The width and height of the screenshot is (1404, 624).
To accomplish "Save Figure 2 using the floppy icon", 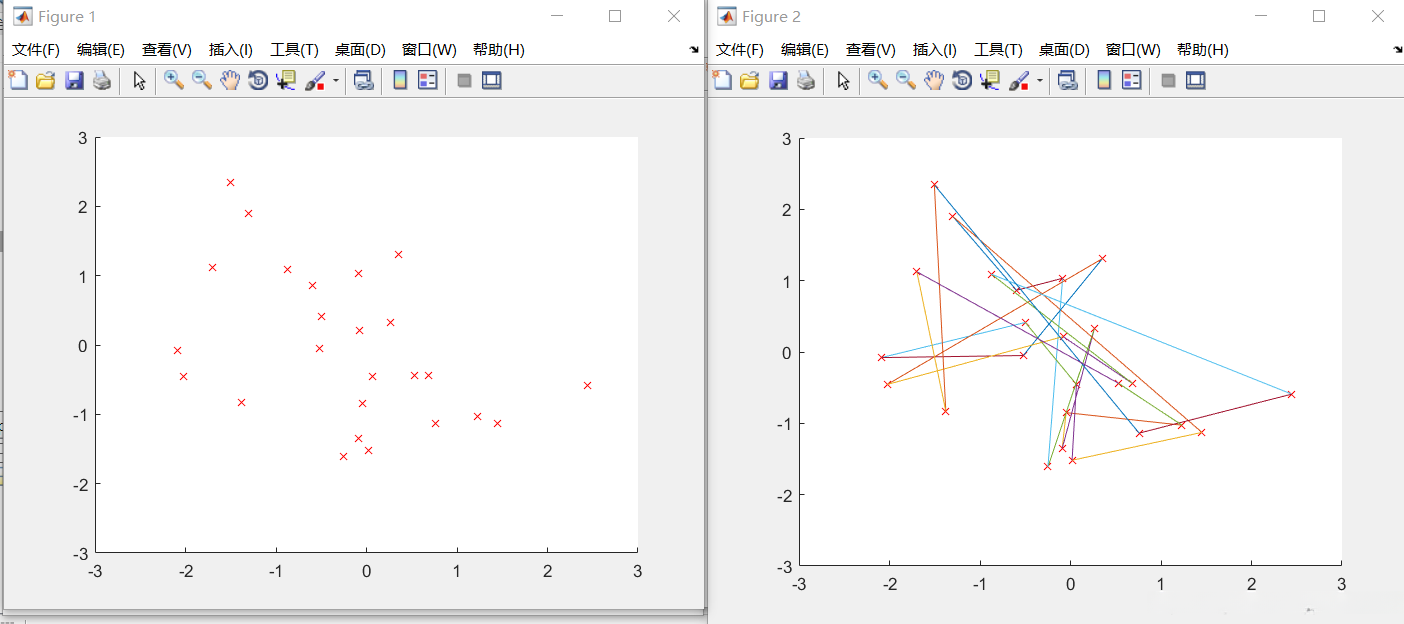I will coord(778,81).
